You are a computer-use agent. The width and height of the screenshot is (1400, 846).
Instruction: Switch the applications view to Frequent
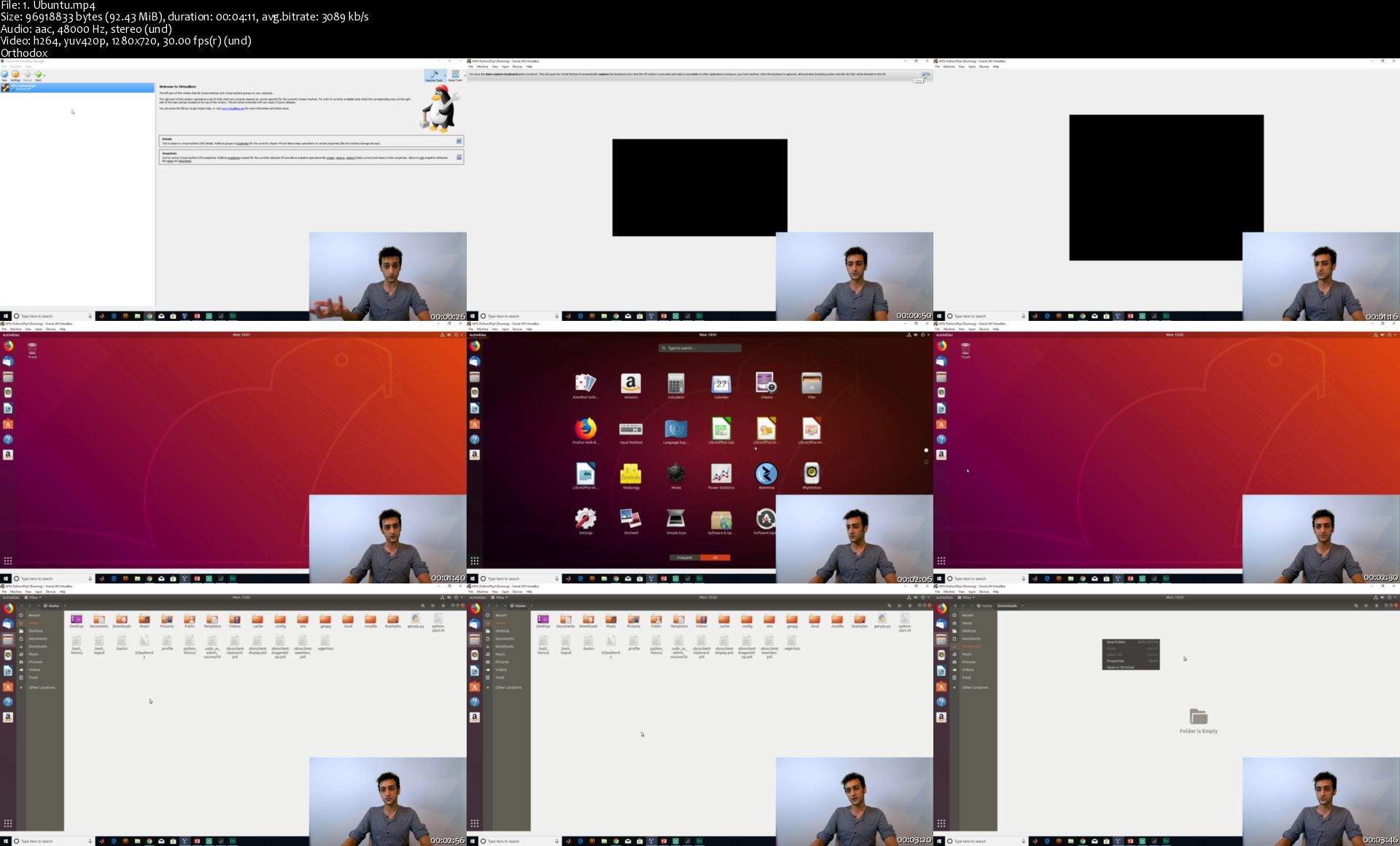point(685,557)
